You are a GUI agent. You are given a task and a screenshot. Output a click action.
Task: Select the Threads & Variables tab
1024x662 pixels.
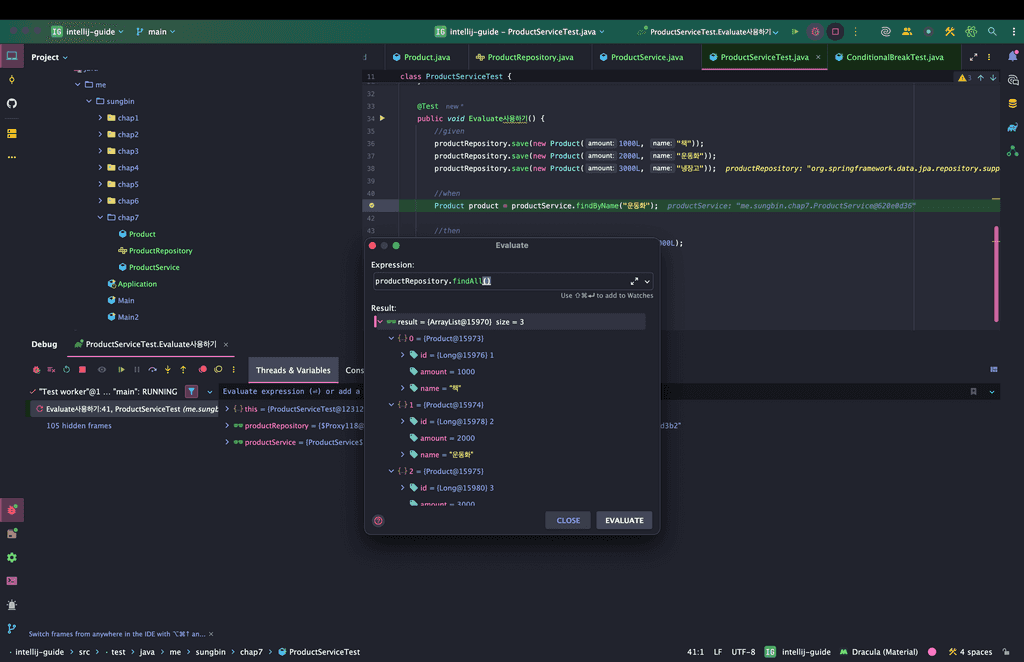click(x=293, y=370)
